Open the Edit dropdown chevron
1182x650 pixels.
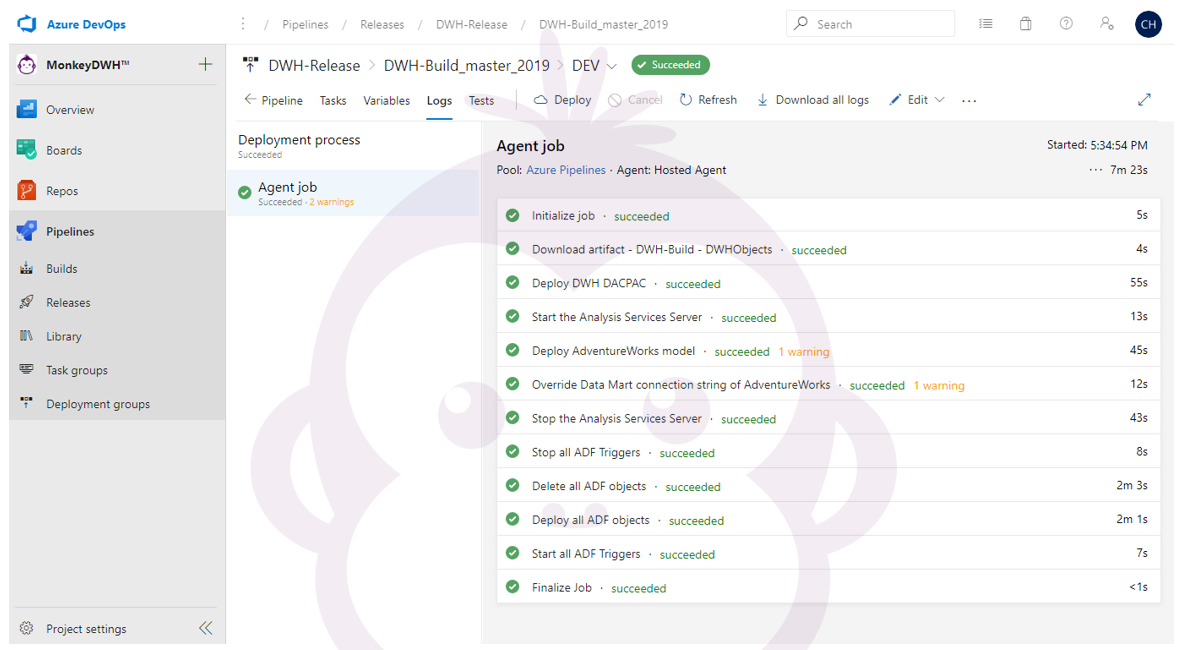(939, 100)
